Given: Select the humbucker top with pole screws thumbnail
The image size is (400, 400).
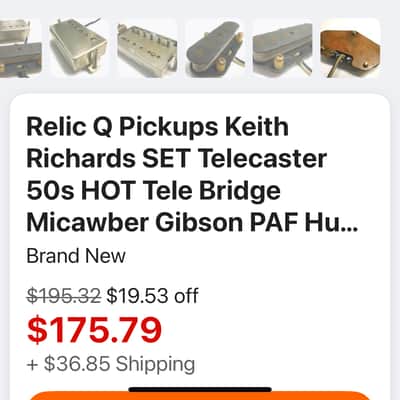Looking at the screenshot, I should tap(147, 48).
